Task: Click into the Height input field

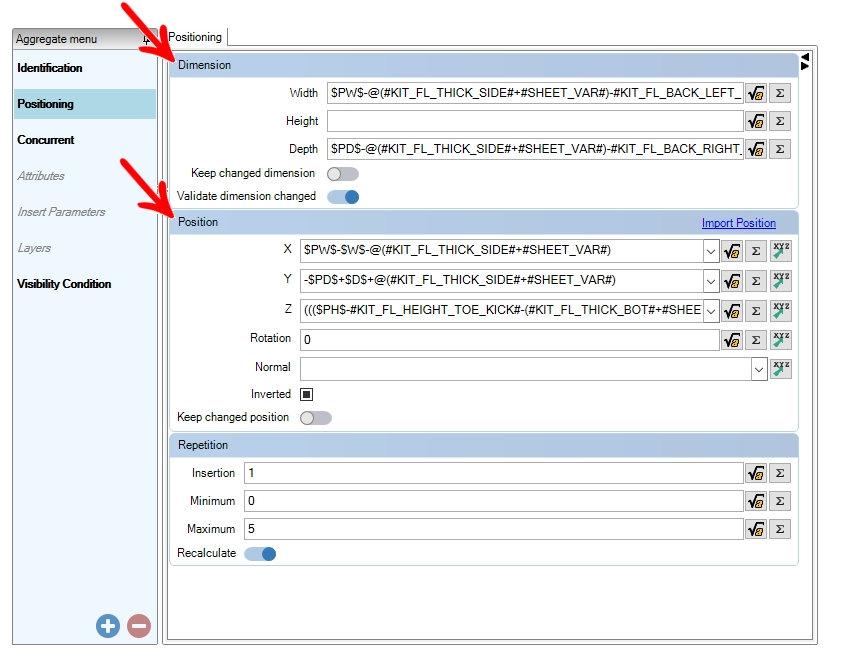Action: tap(535, 121)
